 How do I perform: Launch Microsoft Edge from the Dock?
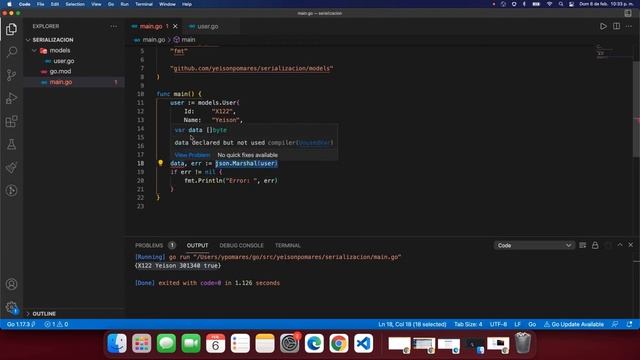pyautogui.click(x=314, y=343)
